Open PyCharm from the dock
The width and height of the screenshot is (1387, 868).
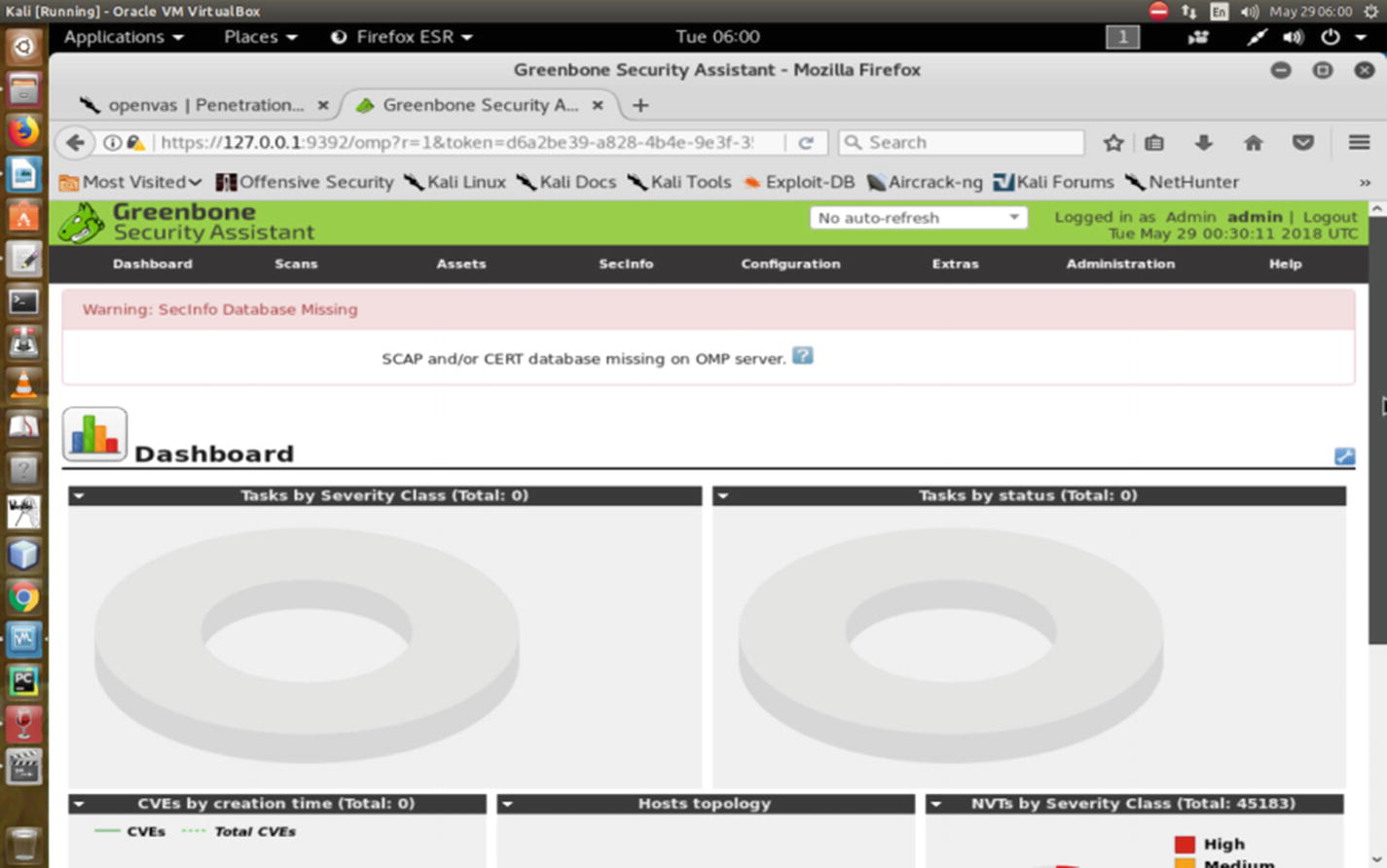coord(24,681)
